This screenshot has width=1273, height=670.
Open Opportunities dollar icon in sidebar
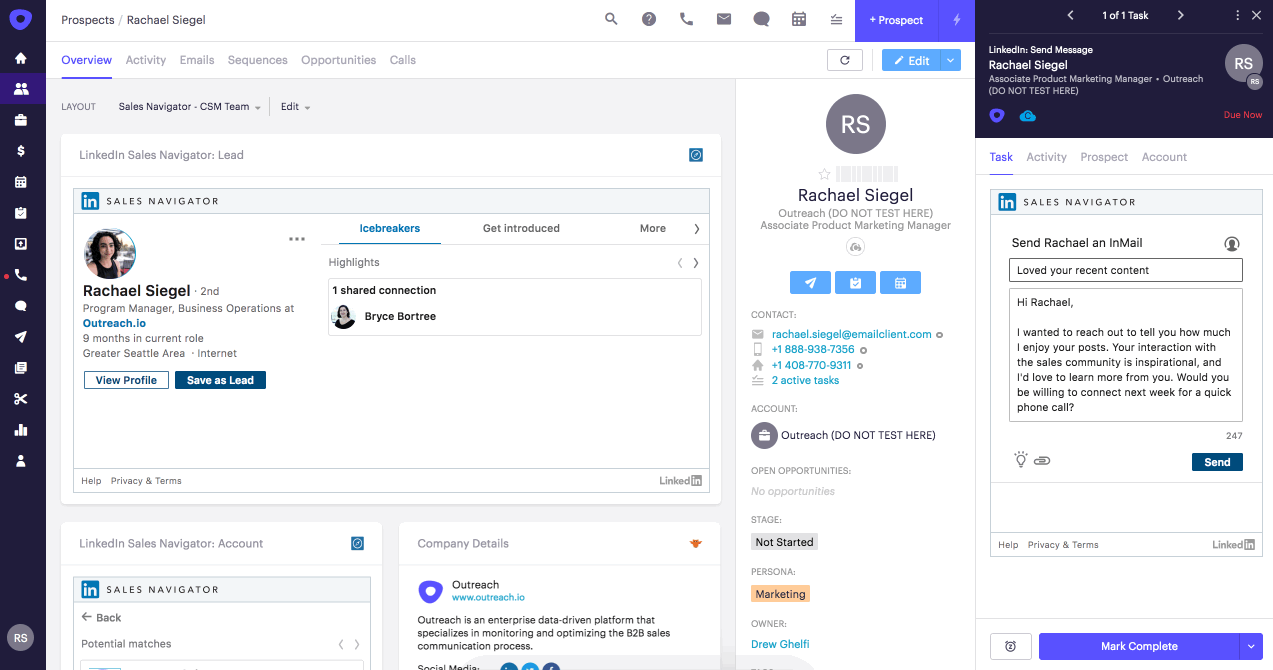(21, 151)
